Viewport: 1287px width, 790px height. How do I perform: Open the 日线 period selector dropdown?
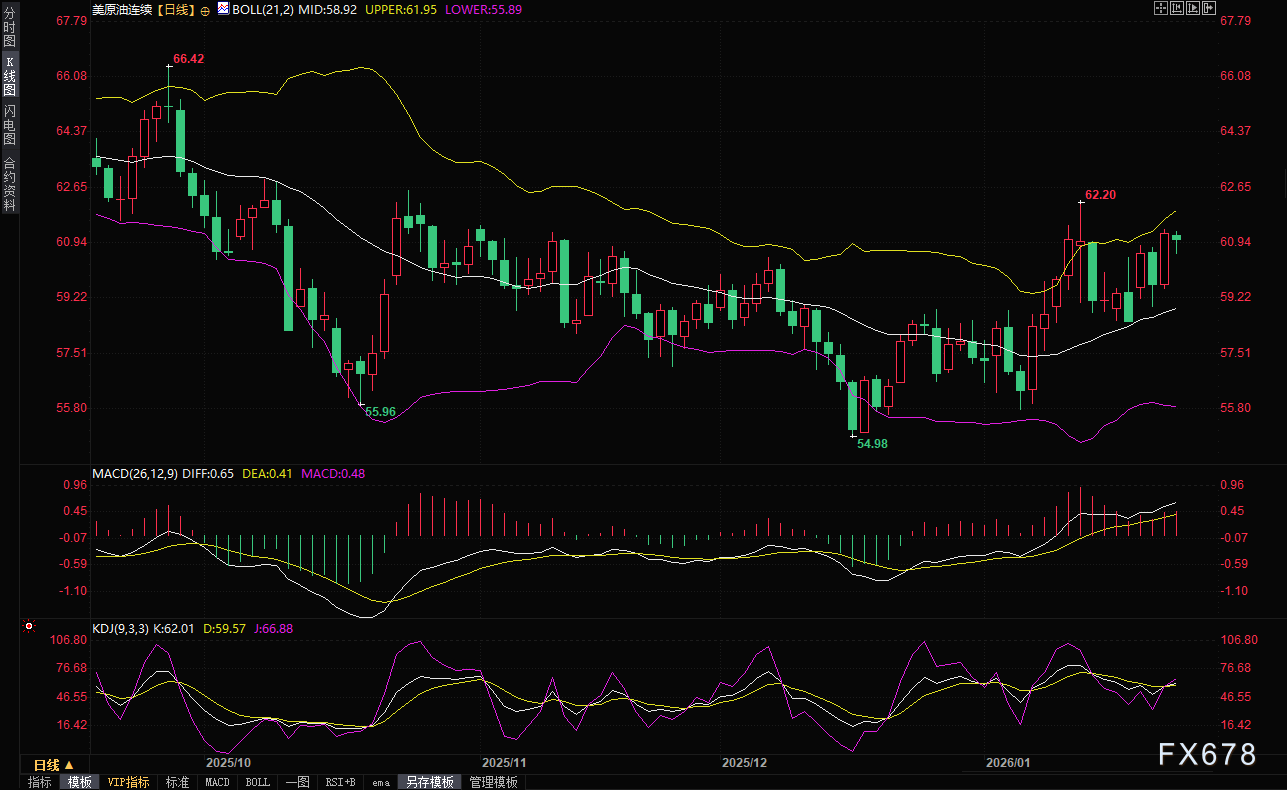47,765
